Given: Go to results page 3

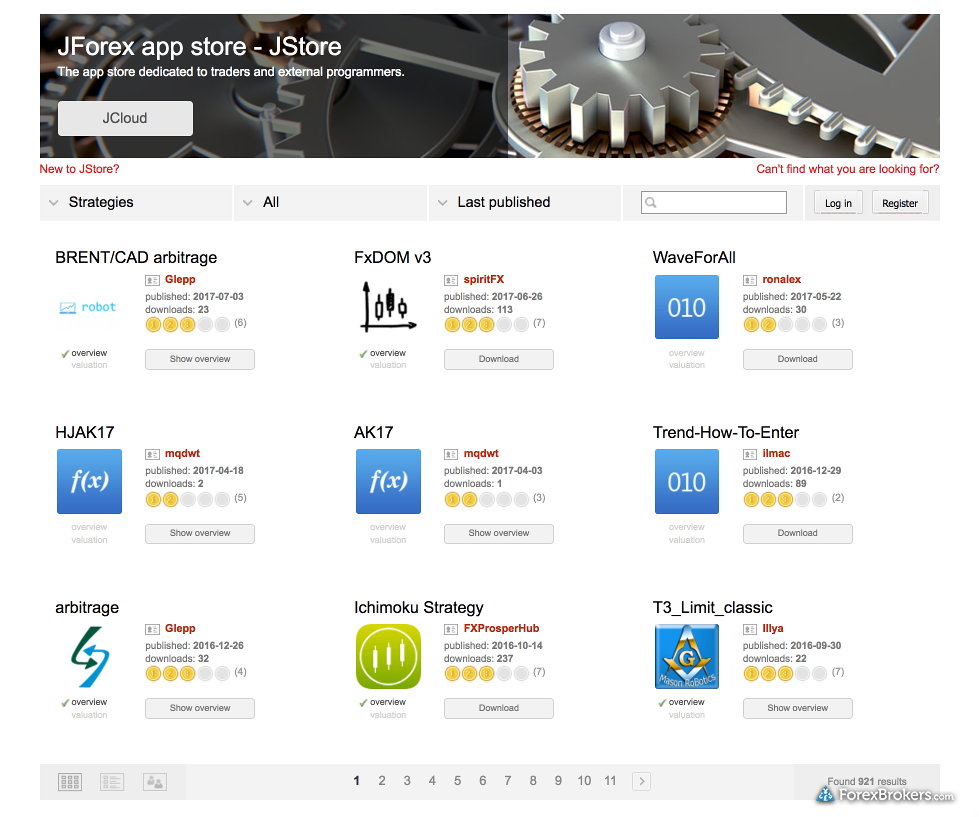Looking at the screenshot, I should [407, 781].
